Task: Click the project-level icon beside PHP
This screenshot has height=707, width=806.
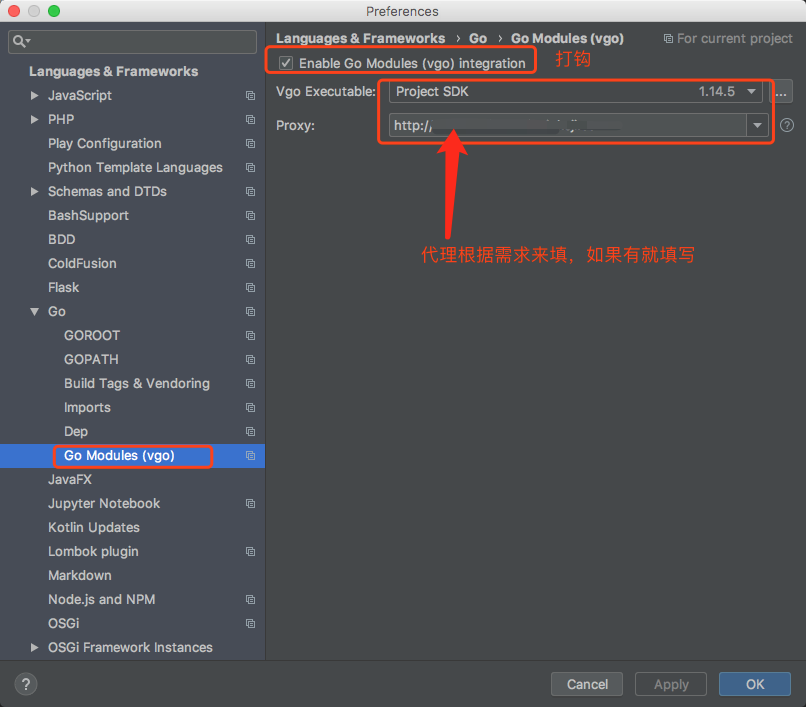Action: coord(250,119)
